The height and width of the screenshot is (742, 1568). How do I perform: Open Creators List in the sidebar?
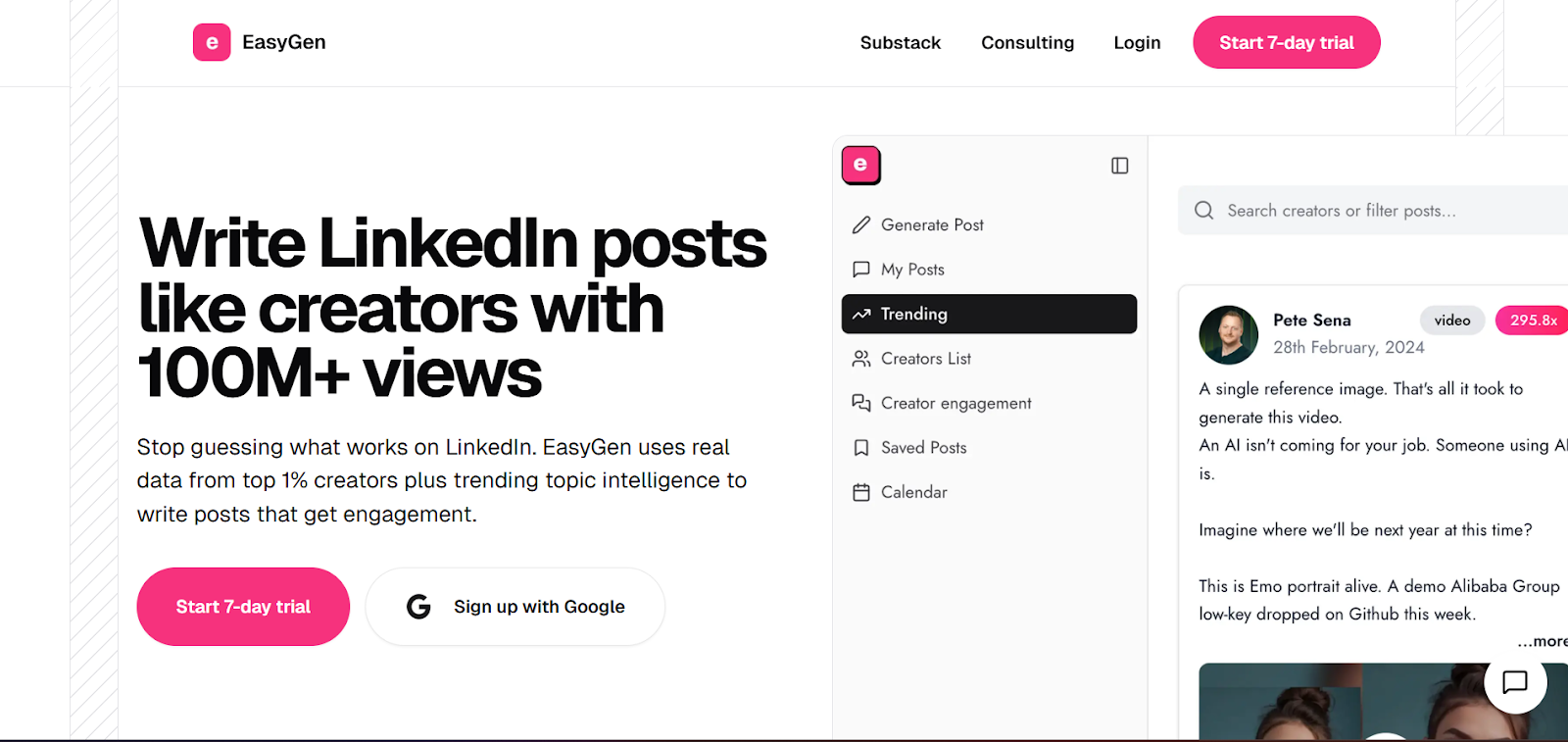click(x=989, y=359)
